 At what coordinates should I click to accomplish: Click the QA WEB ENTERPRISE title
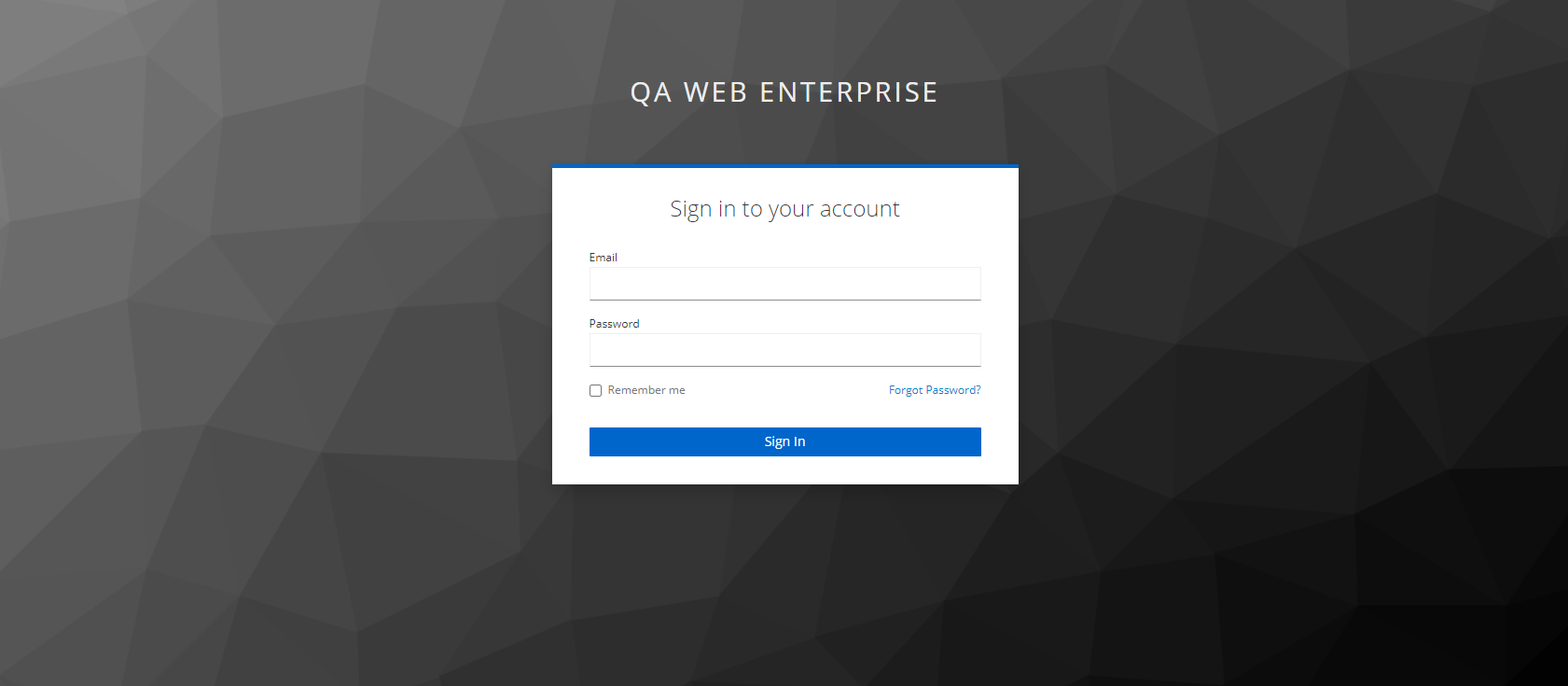pyautogui.click(x=784, y=92)
